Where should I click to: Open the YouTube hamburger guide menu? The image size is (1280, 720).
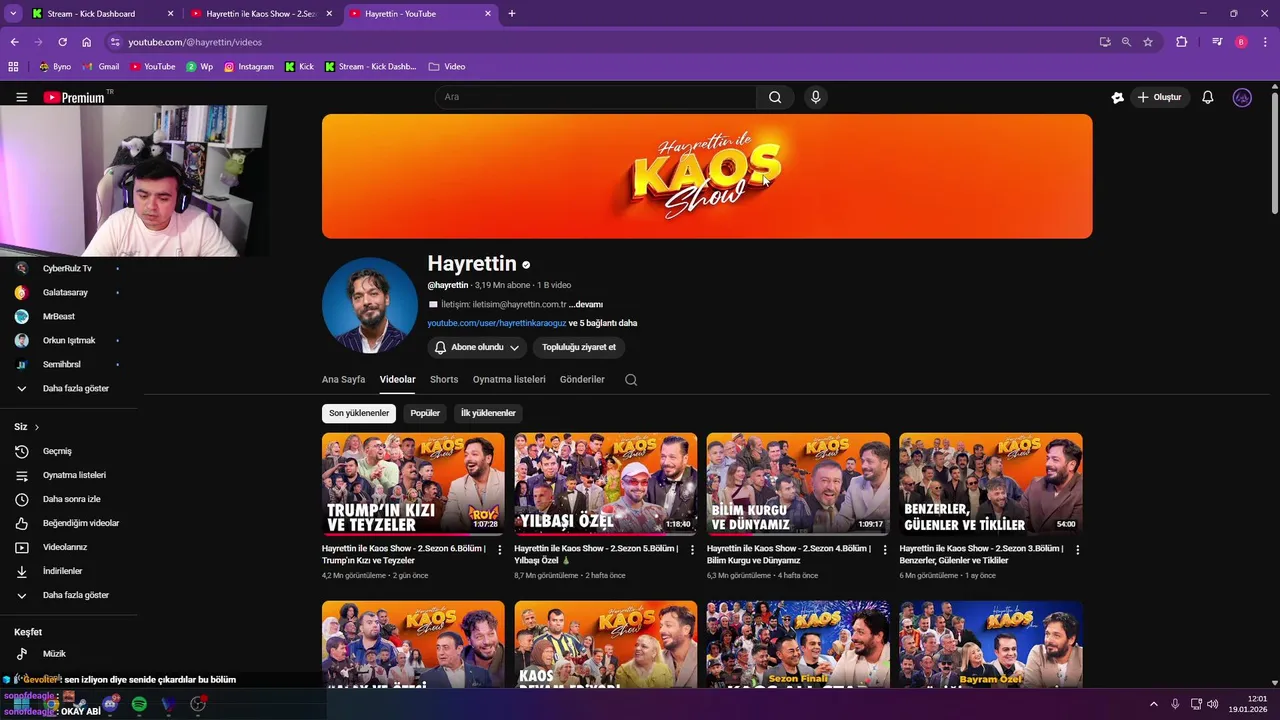click(x=21, y=97)
